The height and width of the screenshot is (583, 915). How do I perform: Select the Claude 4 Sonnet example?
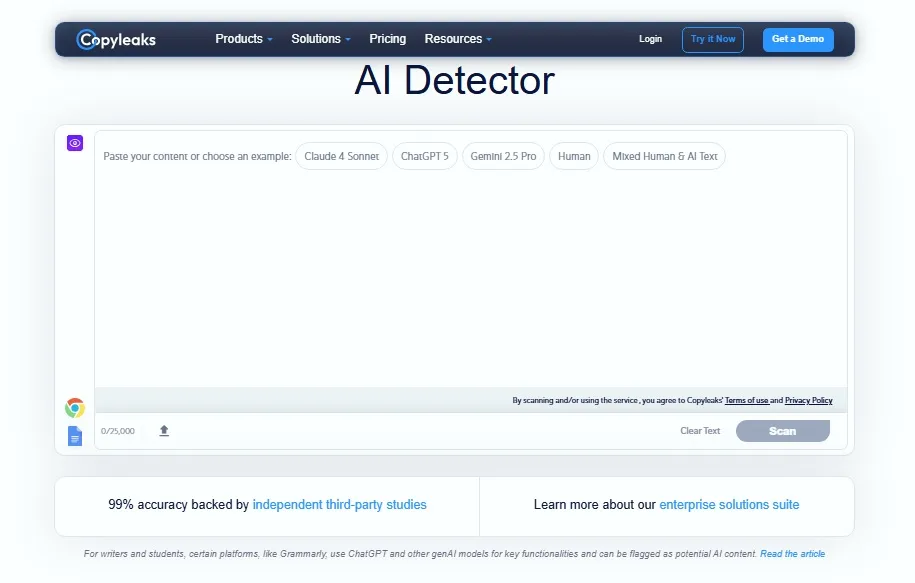pyautogui.click(x=341, y=156)
